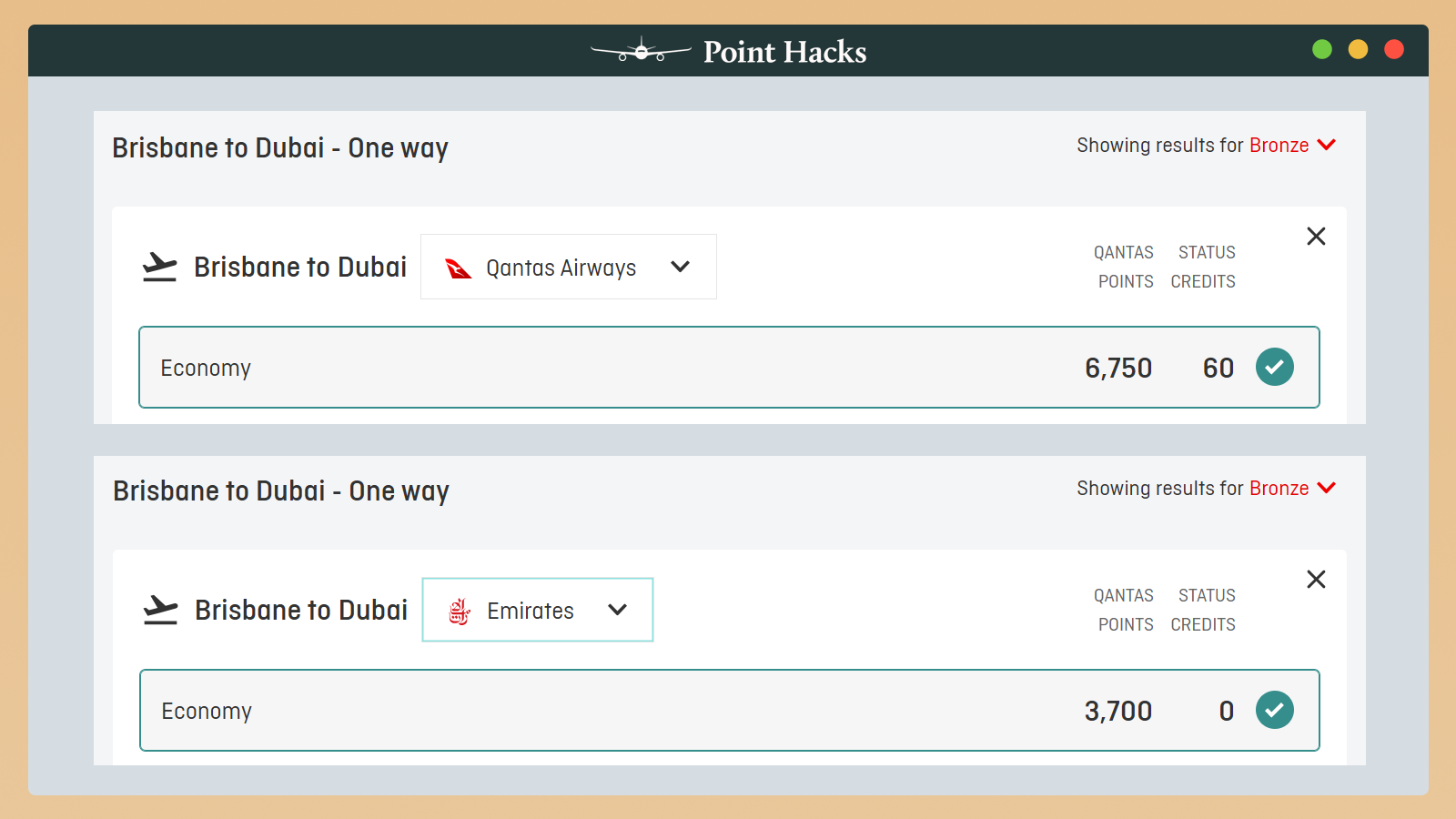
Task: Click the Point Hacks title text
Action: click(784, 52)
